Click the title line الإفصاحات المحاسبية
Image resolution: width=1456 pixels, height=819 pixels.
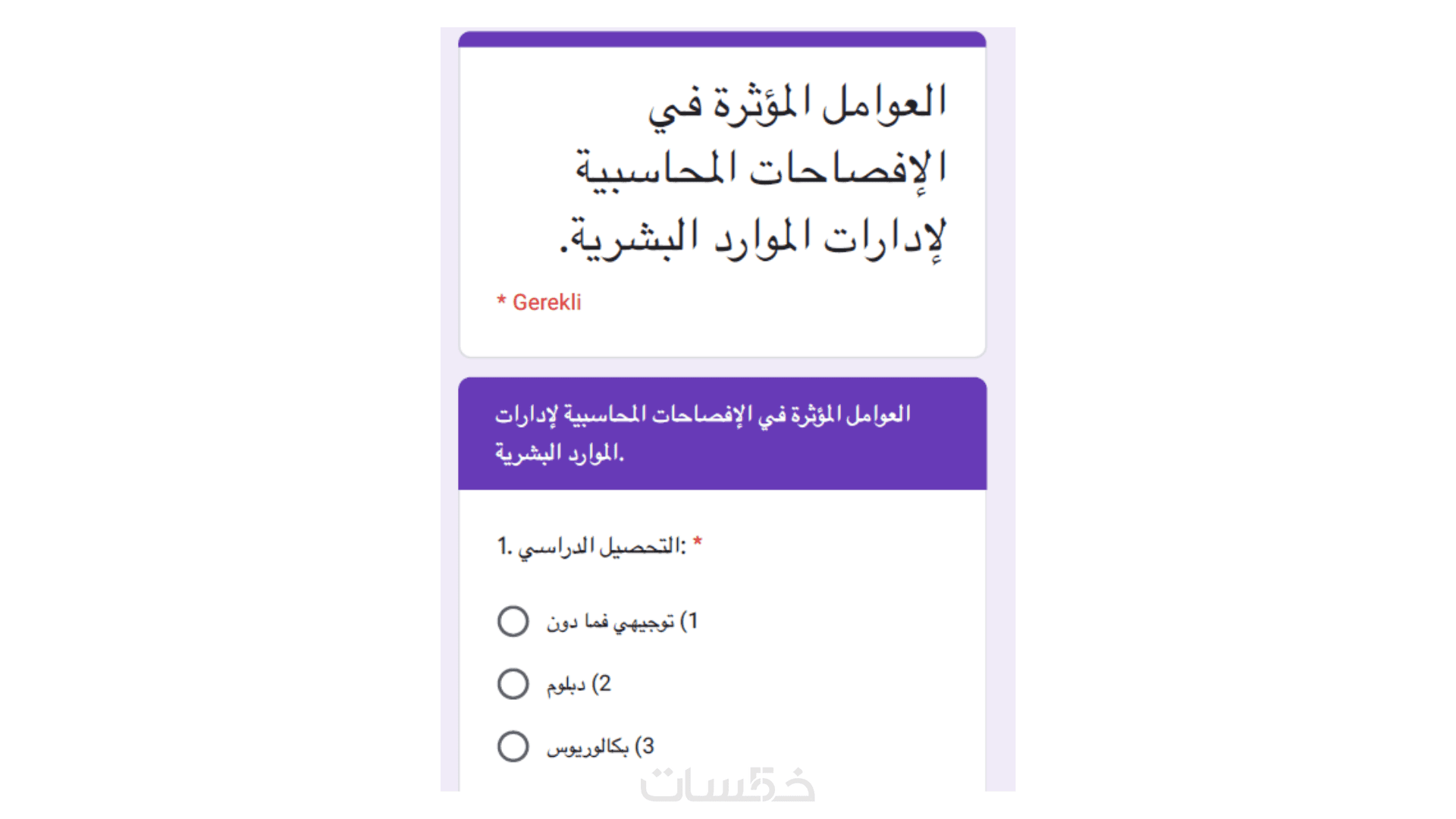click(761, 170)
